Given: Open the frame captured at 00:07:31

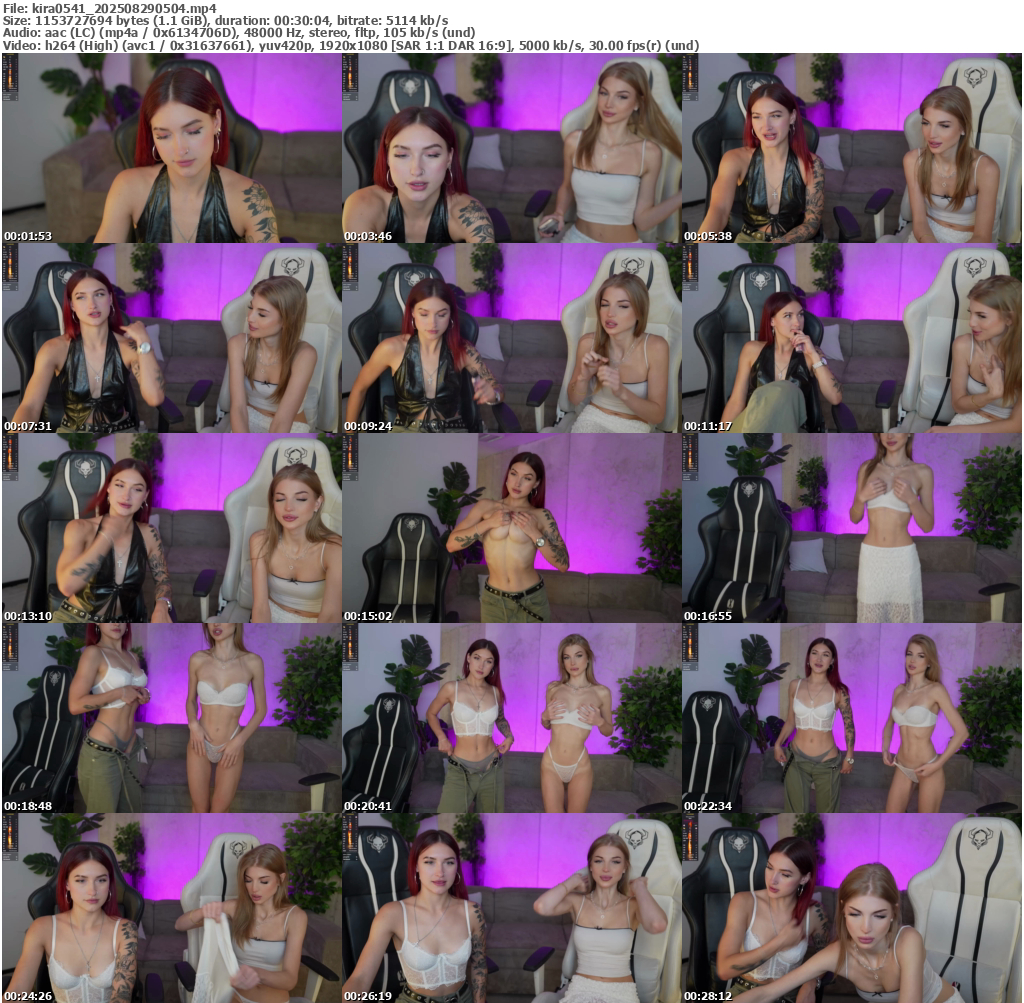Looking at the screenshot, I should [171, 338].
